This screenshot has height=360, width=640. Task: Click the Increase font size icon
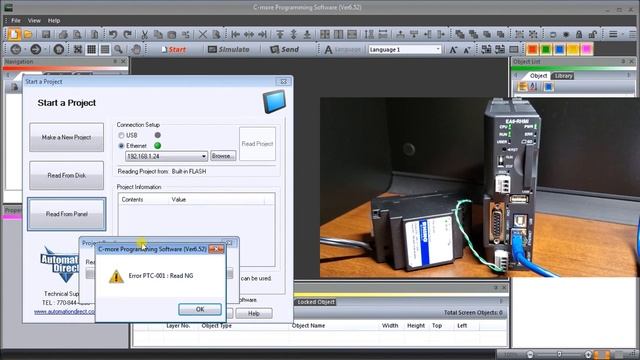click(x=453, y=50)
